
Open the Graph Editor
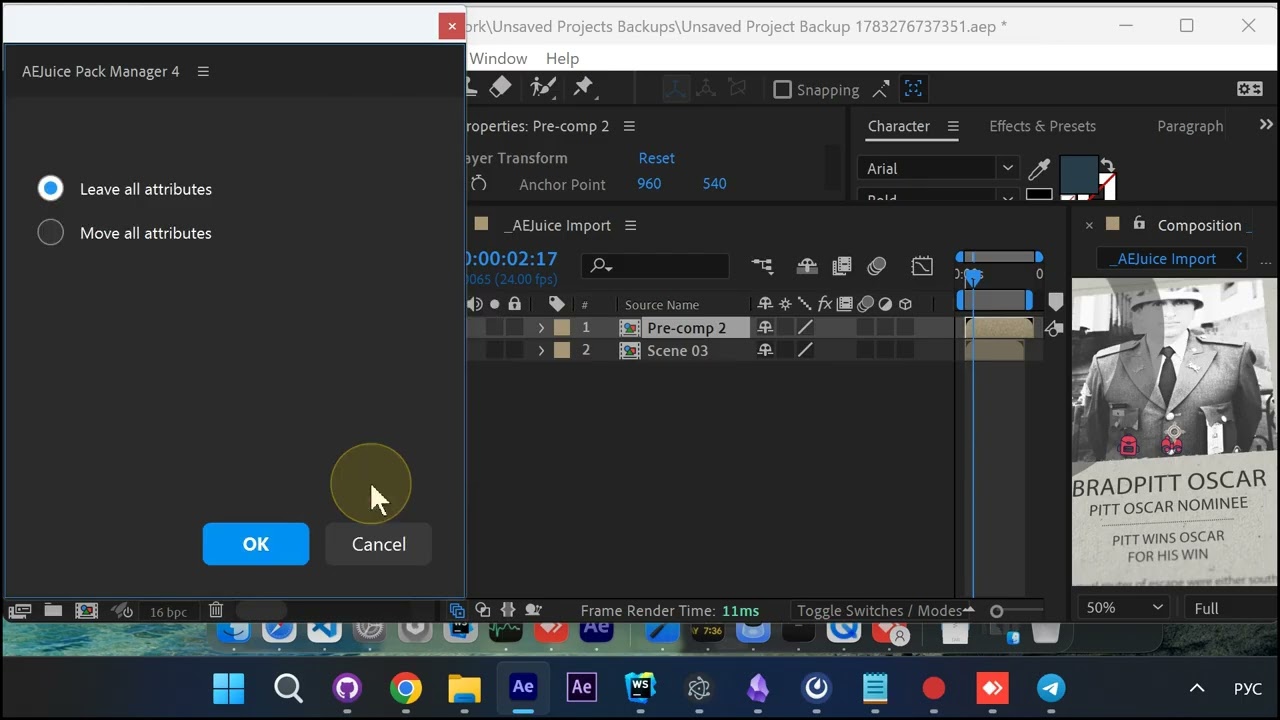pos(922,266)
